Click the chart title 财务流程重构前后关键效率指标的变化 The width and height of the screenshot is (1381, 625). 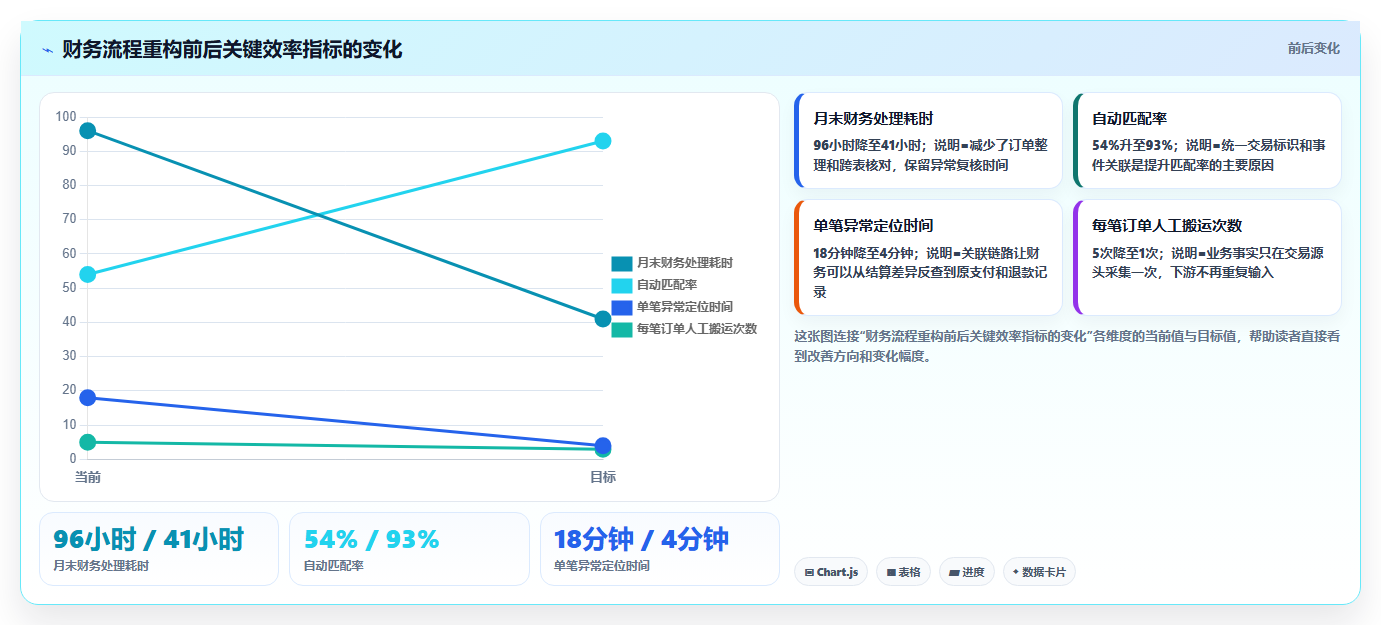click(232, 49)
